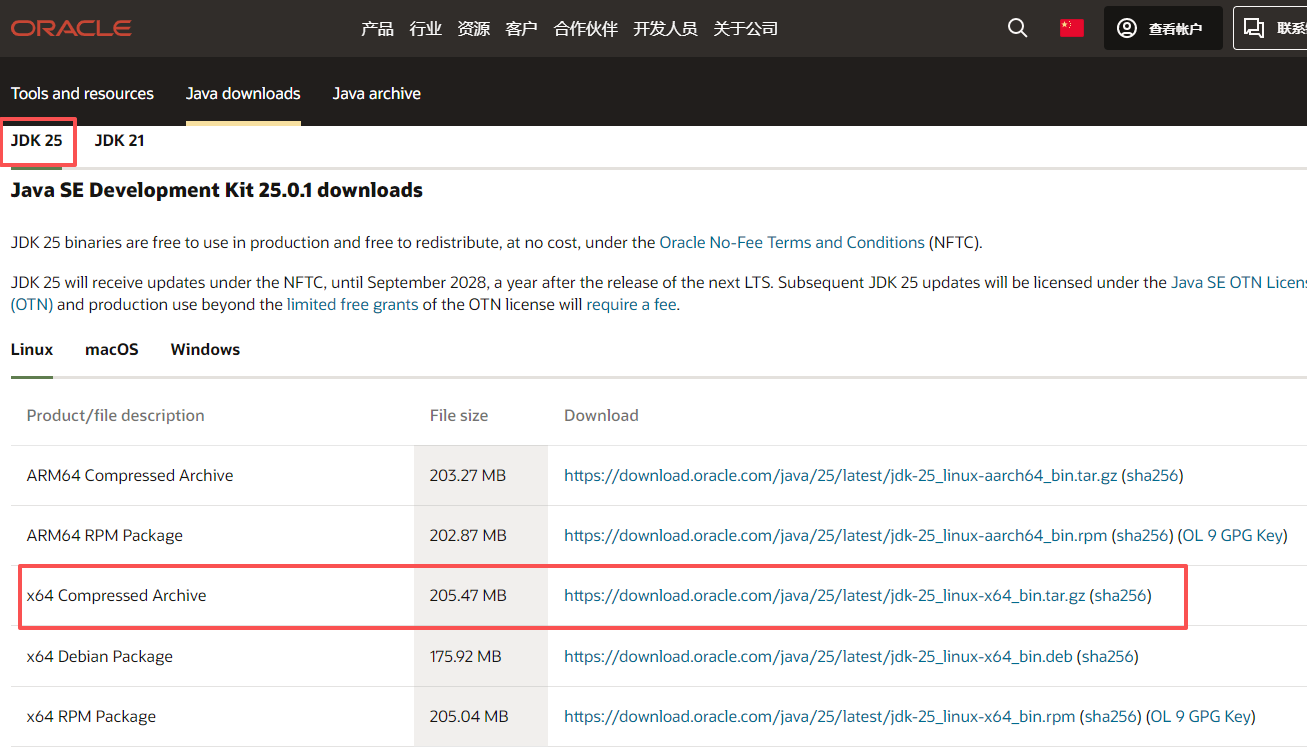This screenshot has height=750, width=1307.
Task: Switch to Tools and resources tab
Action: [x=82, y=93]
